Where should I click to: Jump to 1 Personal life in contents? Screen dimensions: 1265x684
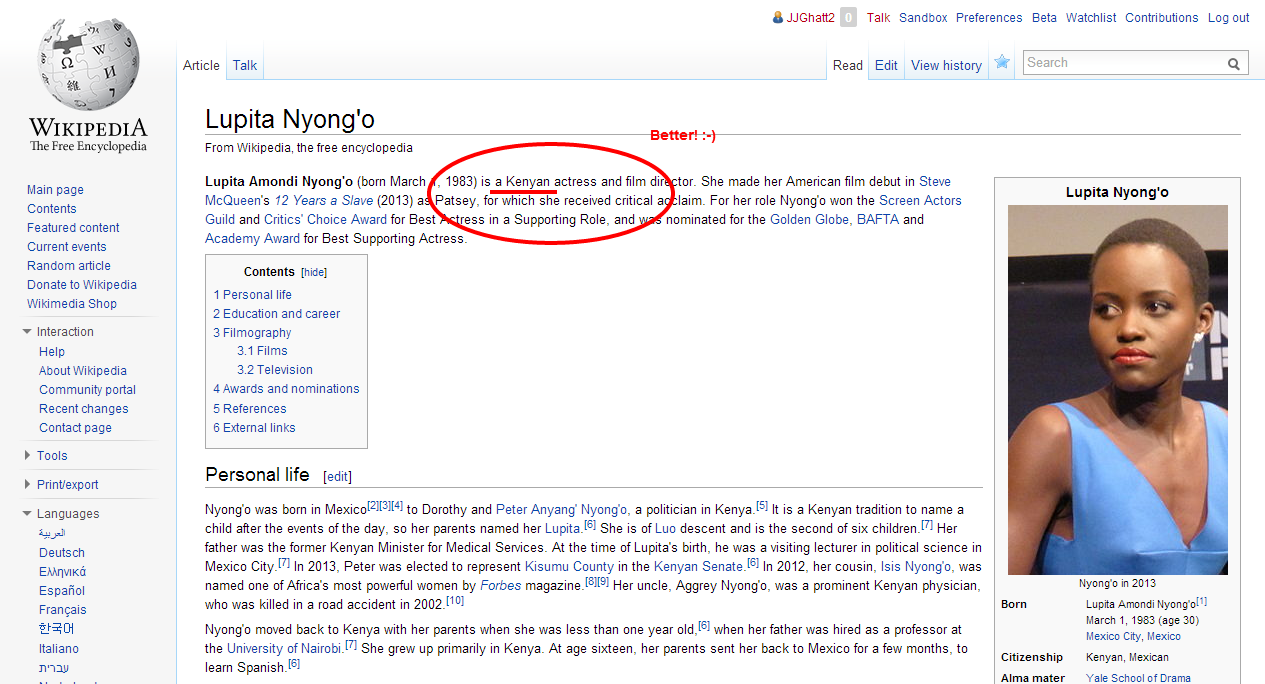253,295
